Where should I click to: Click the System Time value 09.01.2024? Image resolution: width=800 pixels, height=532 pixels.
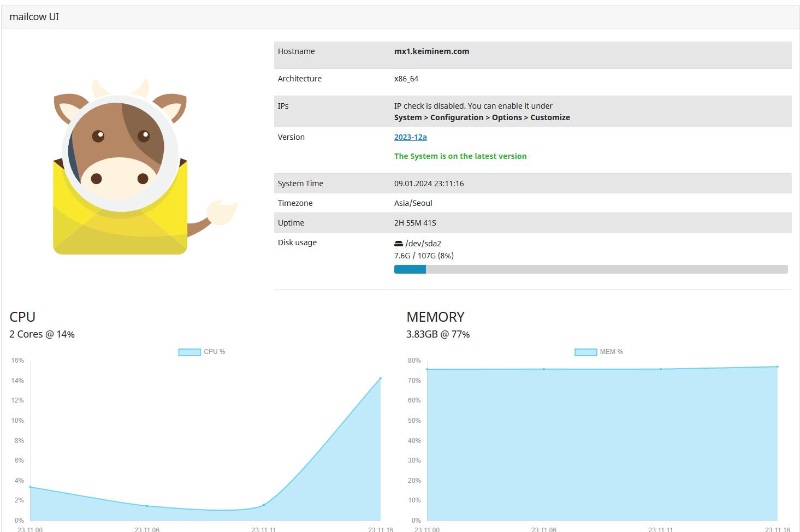(429, 184)
